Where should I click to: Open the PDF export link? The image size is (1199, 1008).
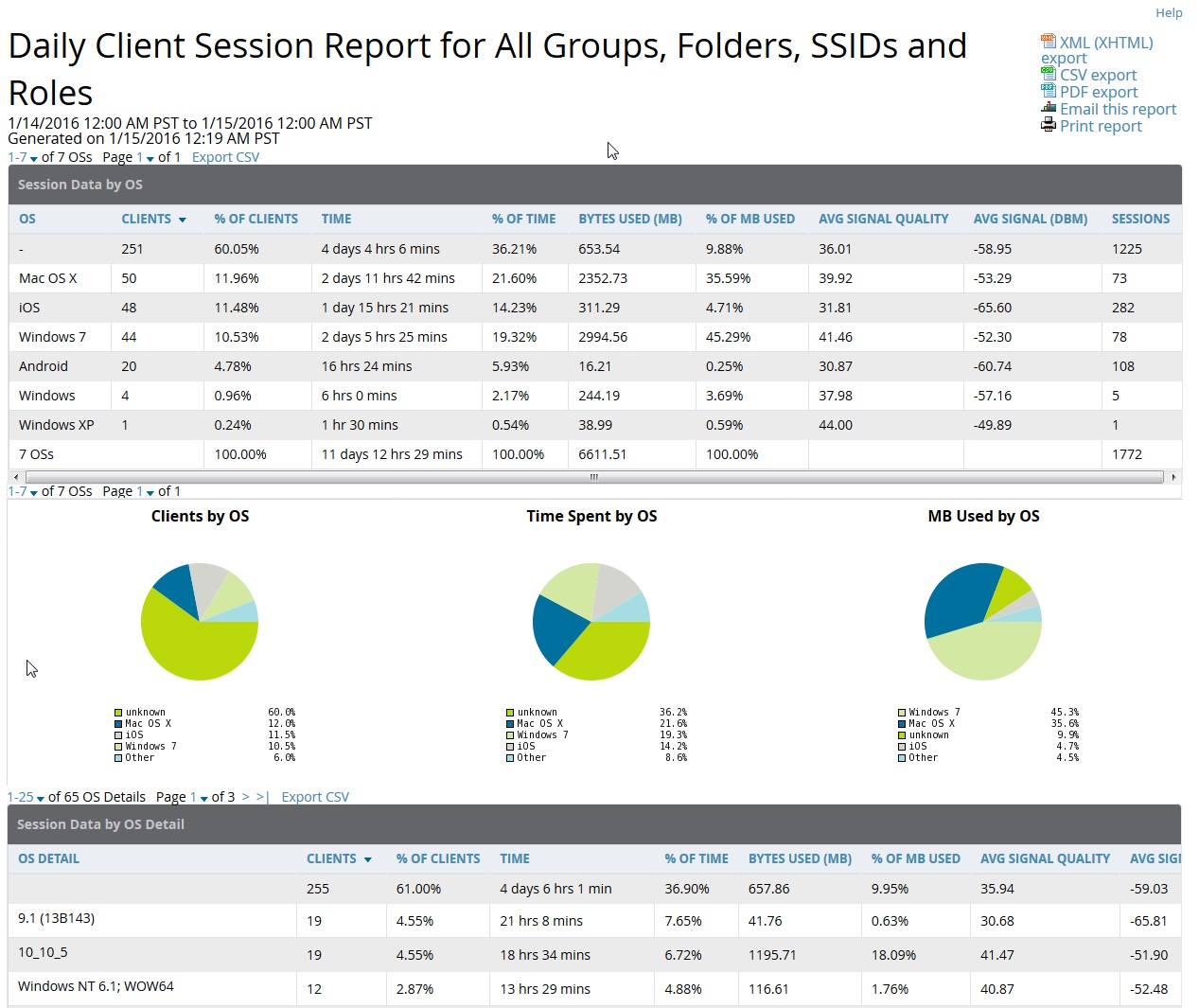coord(1099,92)
